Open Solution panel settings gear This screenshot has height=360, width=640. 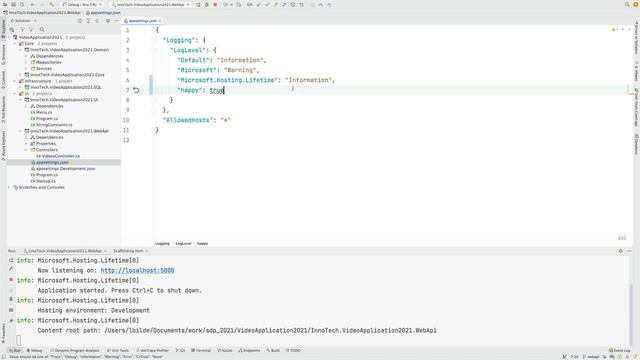(108, 20)
